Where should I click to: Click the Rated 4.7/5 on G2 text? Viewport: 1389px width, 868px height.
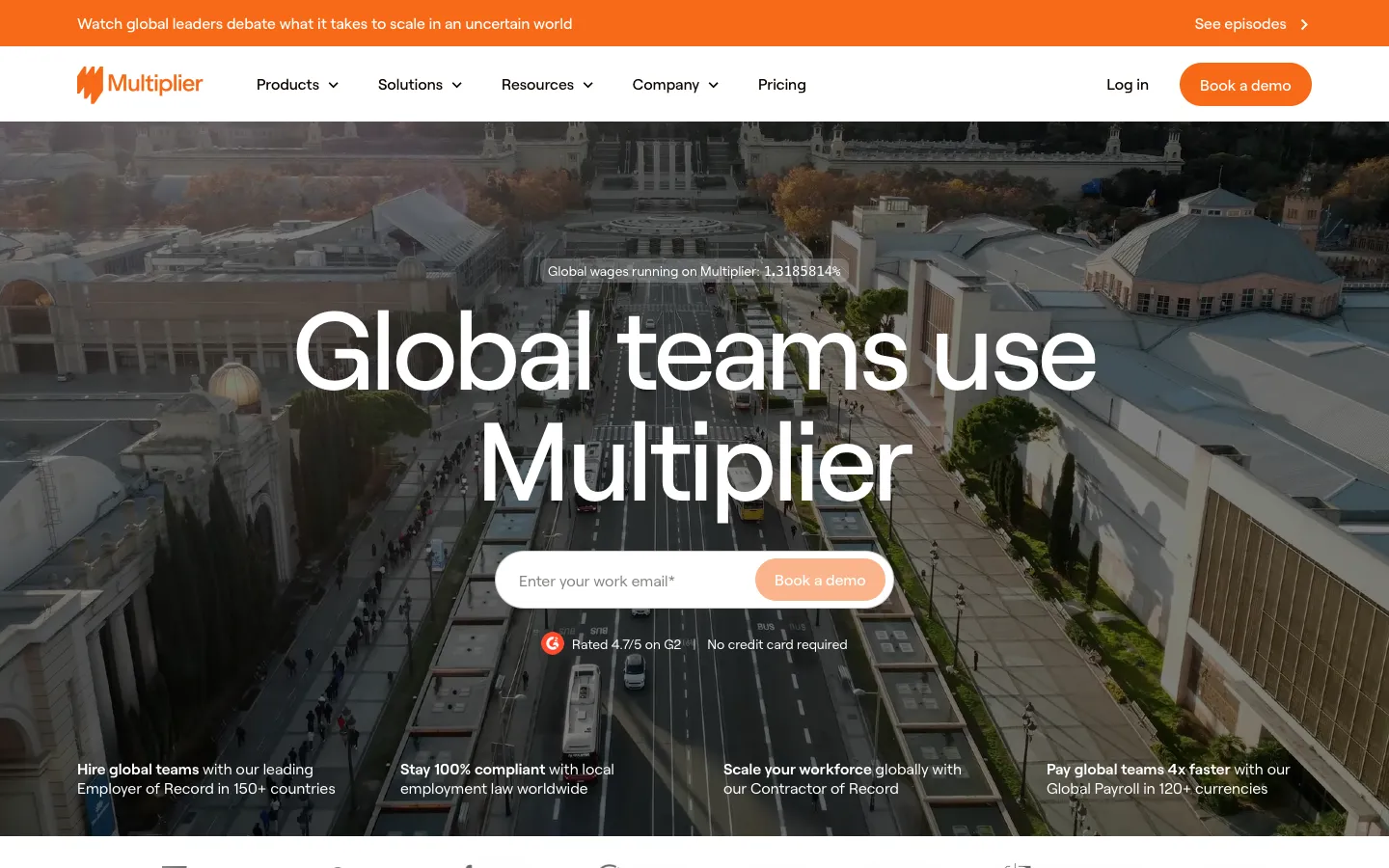point(626,644)
